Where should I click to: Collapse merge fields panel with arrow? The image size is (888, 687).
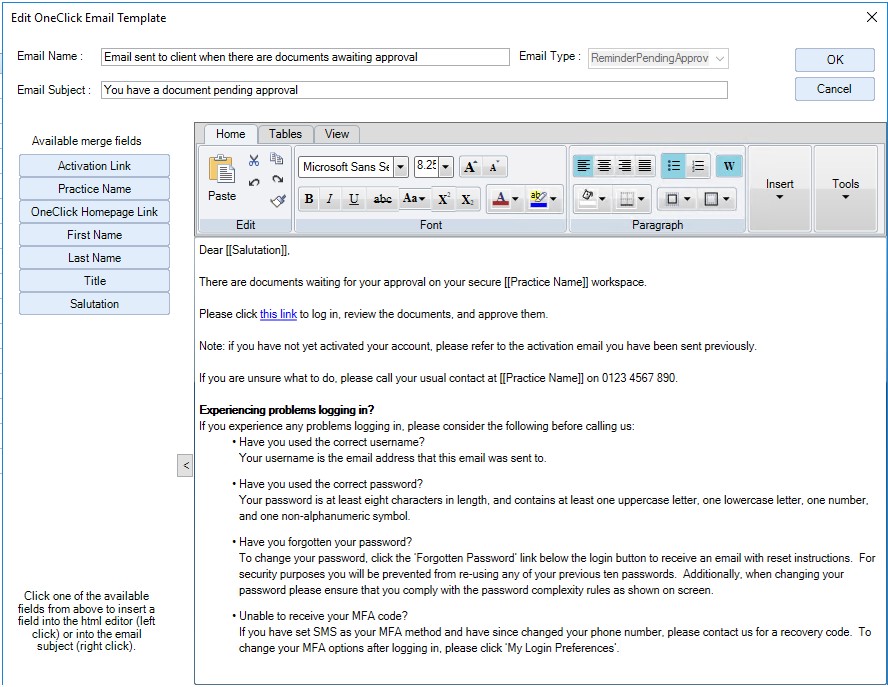pos(185,466)
